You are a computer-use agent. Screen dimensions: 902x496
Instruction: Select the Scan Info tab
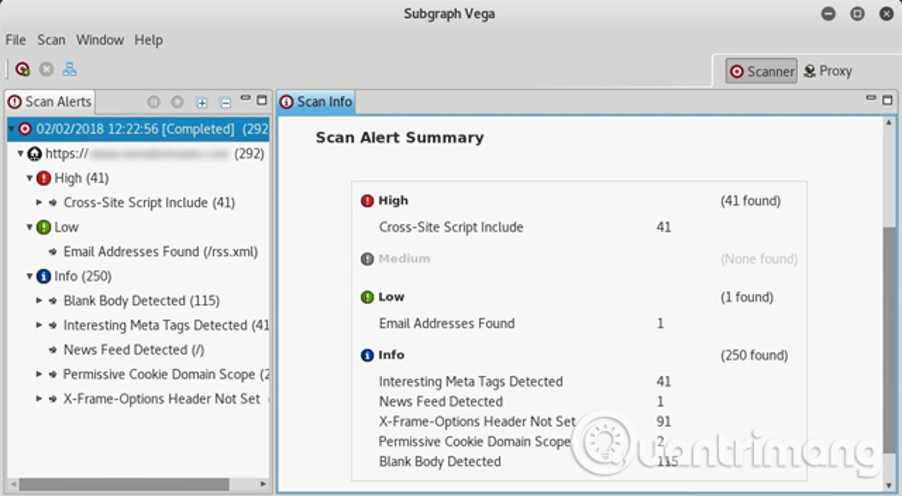tap(316, 102)
